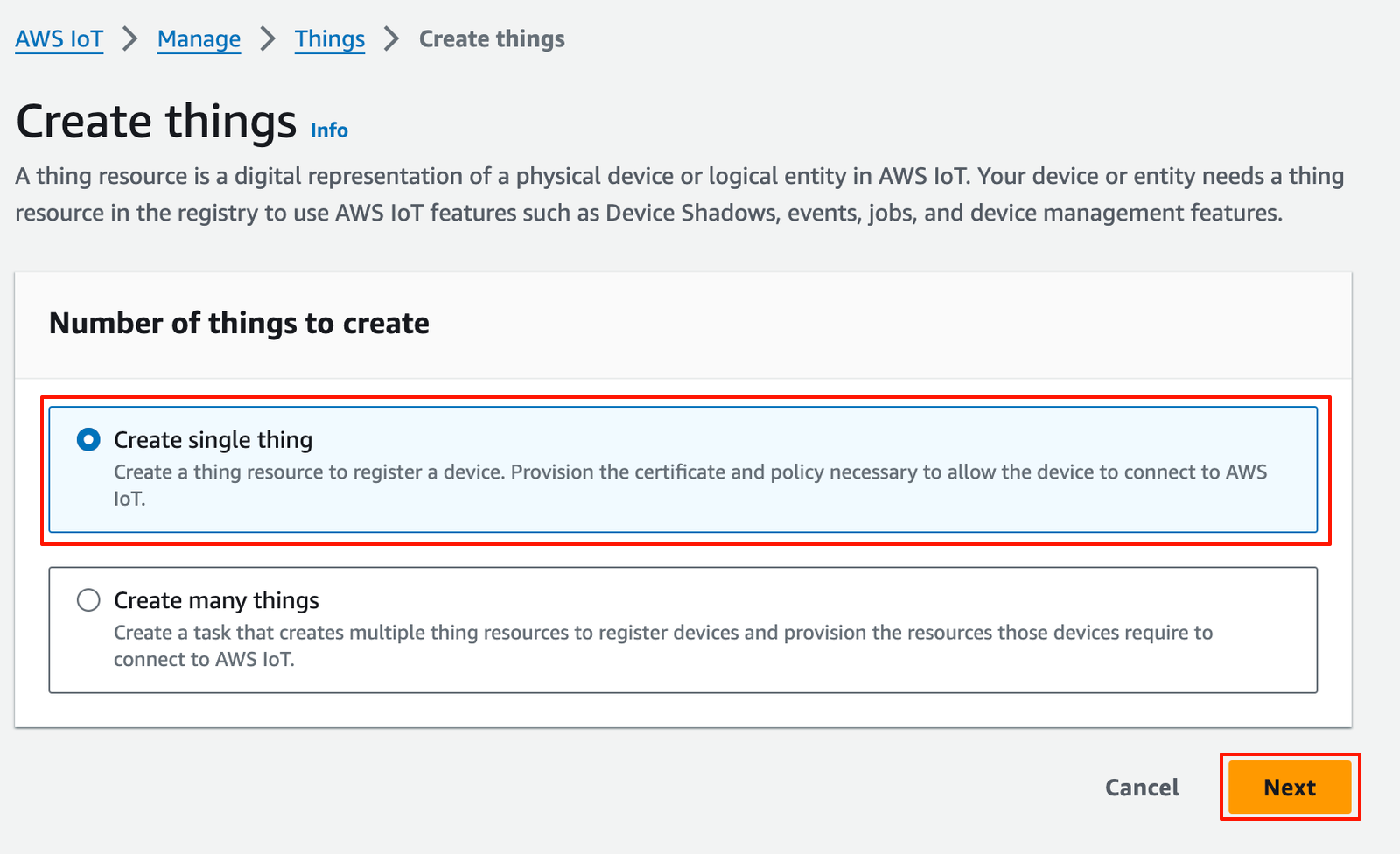Click the Cancel button
1400x854 pixels.
(1142, 787)
